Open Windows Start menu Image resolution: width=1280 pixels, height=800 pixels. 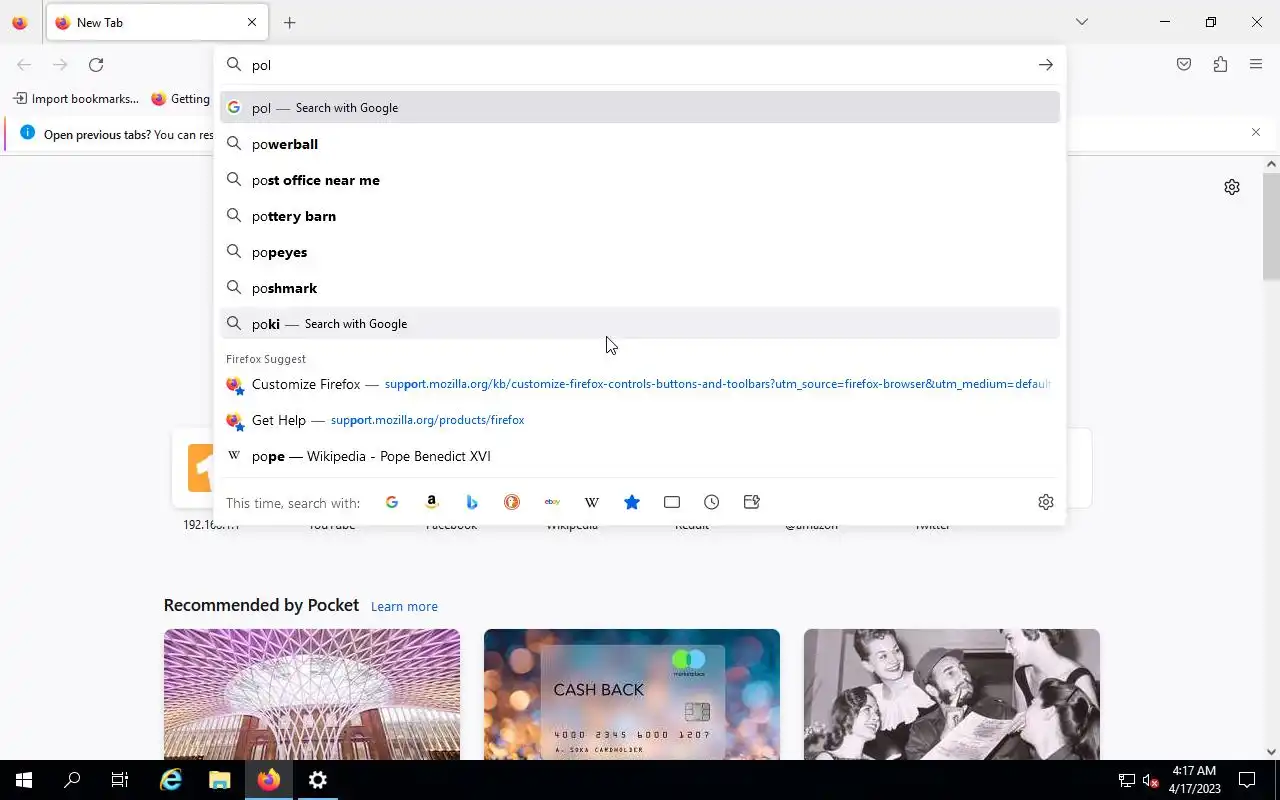(24, 780)
